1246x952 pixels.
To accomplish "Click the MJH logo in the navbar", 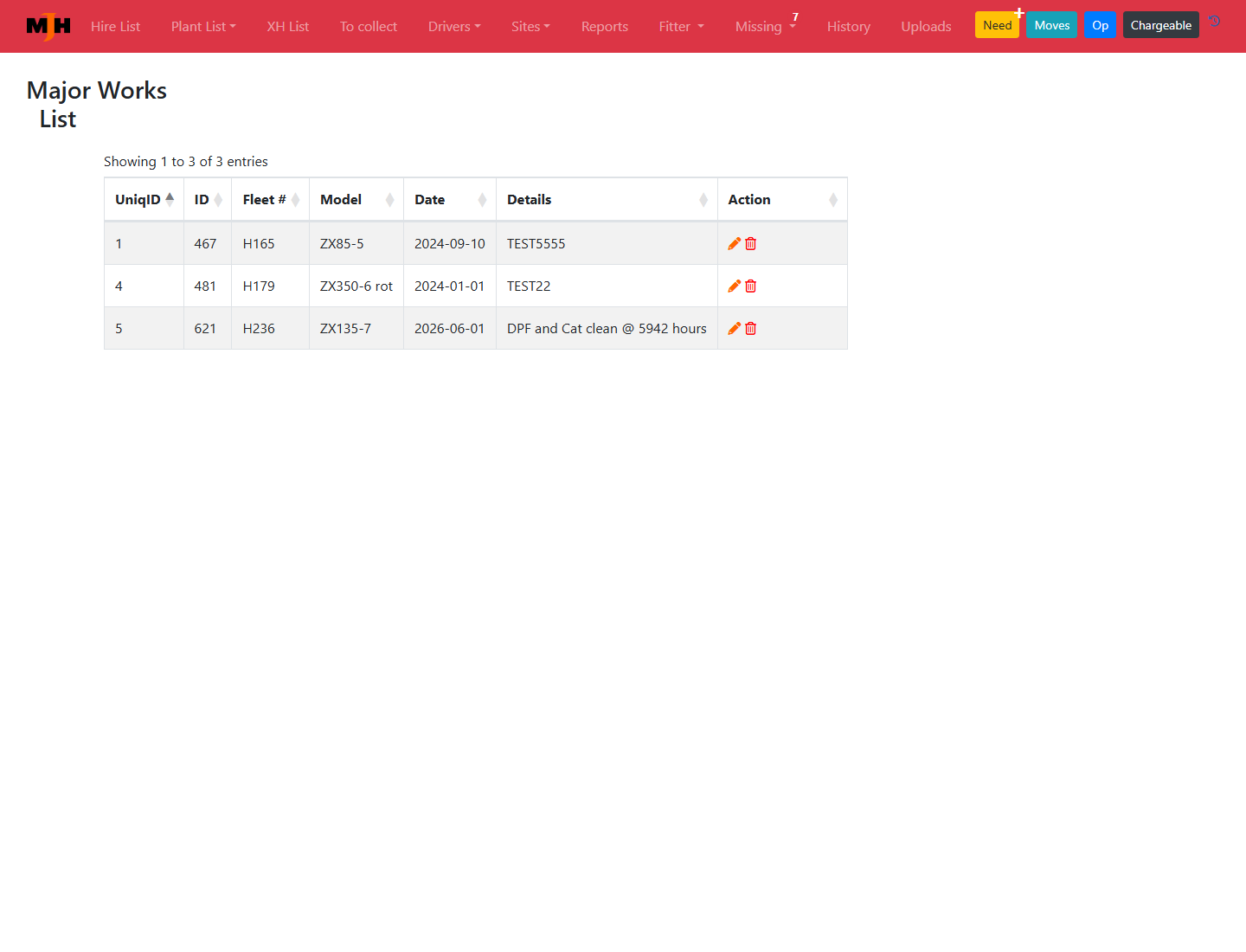I will coord(48,27).
